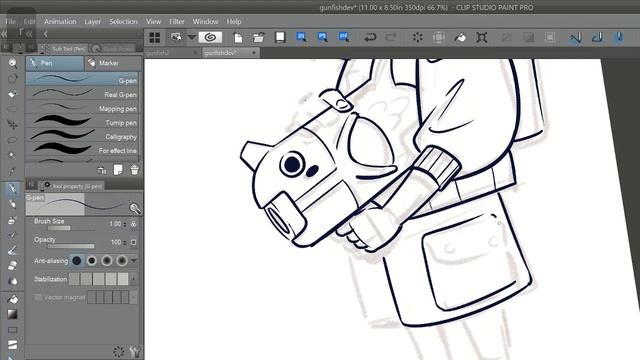Open the Selection menu
The width and height of the screenshot is (640, 360).
click(x=123, y=21)
